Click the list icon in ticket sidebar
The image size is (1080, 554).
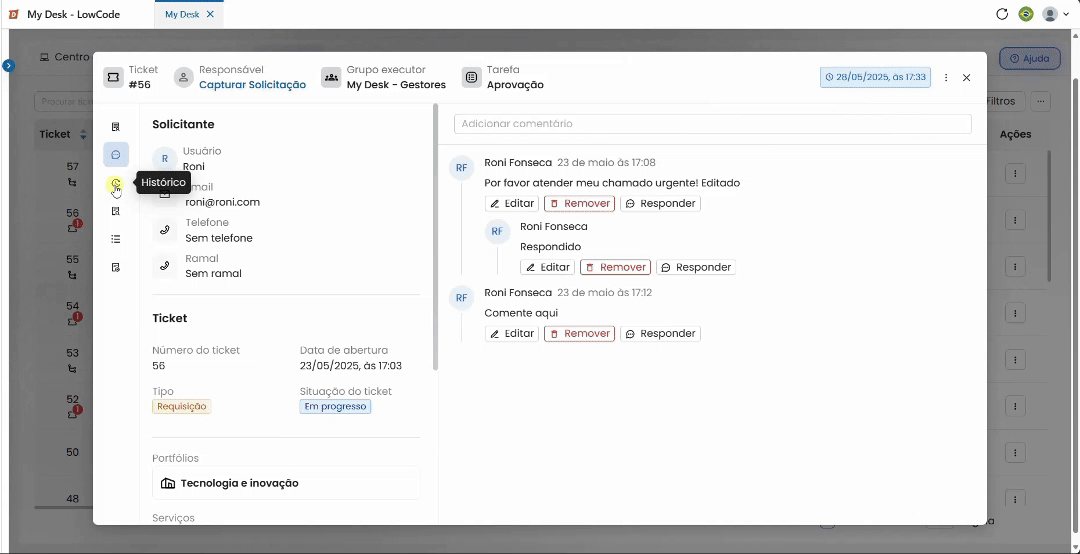click(116, 239)
